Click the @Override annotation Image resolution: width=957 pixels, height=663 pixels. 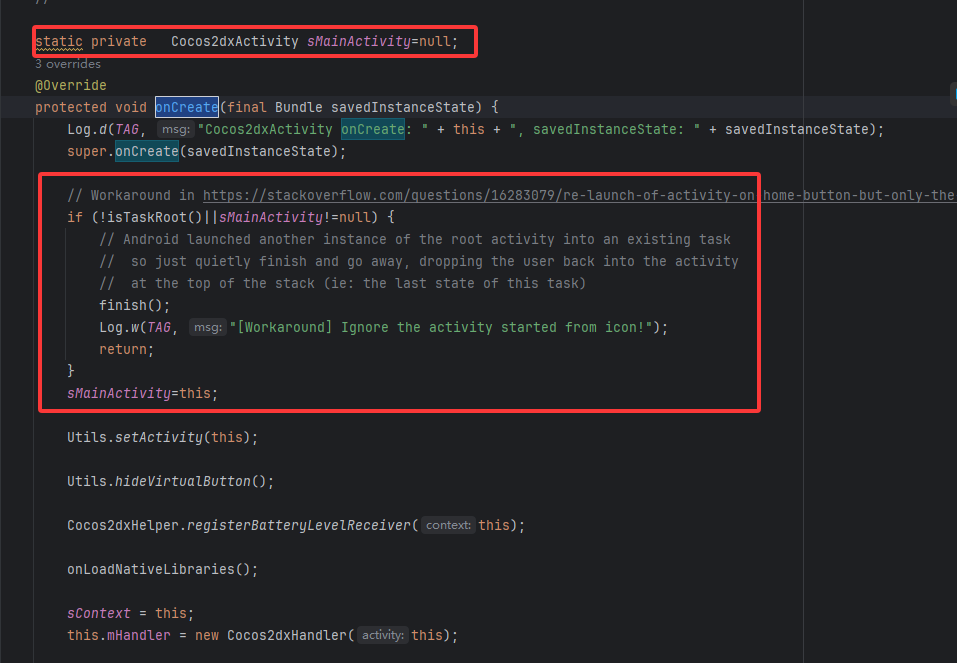coord(71,85)
